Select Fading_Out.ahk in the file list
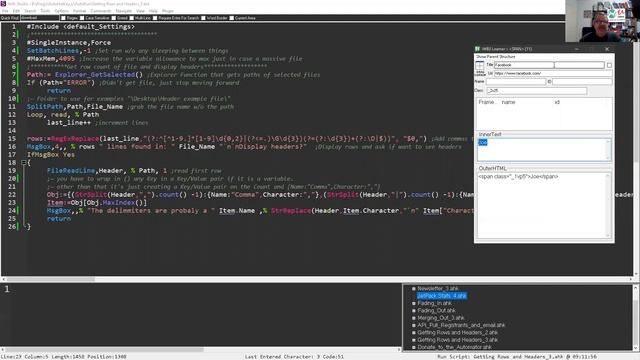Image resolution: width=640 pixels, height=360 pixels. [x=436, y=311]
